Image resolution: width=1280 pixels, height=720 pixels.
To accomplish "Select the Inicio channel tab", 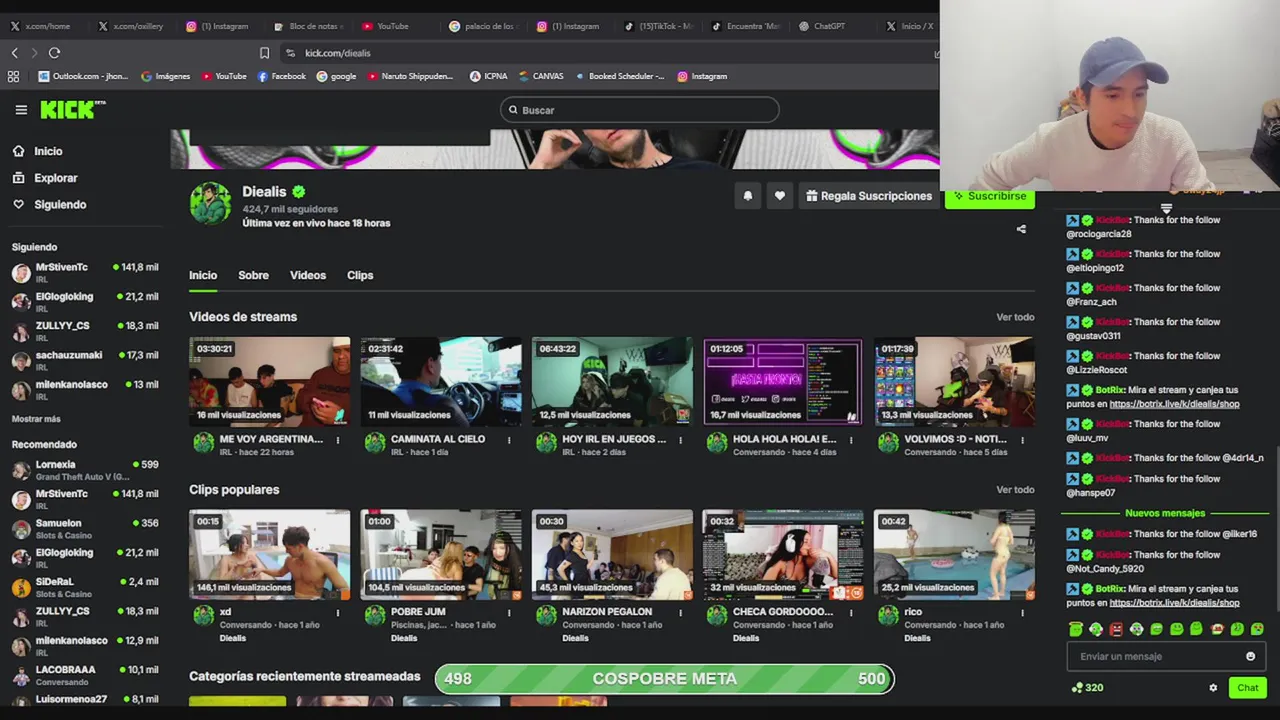I will coord(203,275).
